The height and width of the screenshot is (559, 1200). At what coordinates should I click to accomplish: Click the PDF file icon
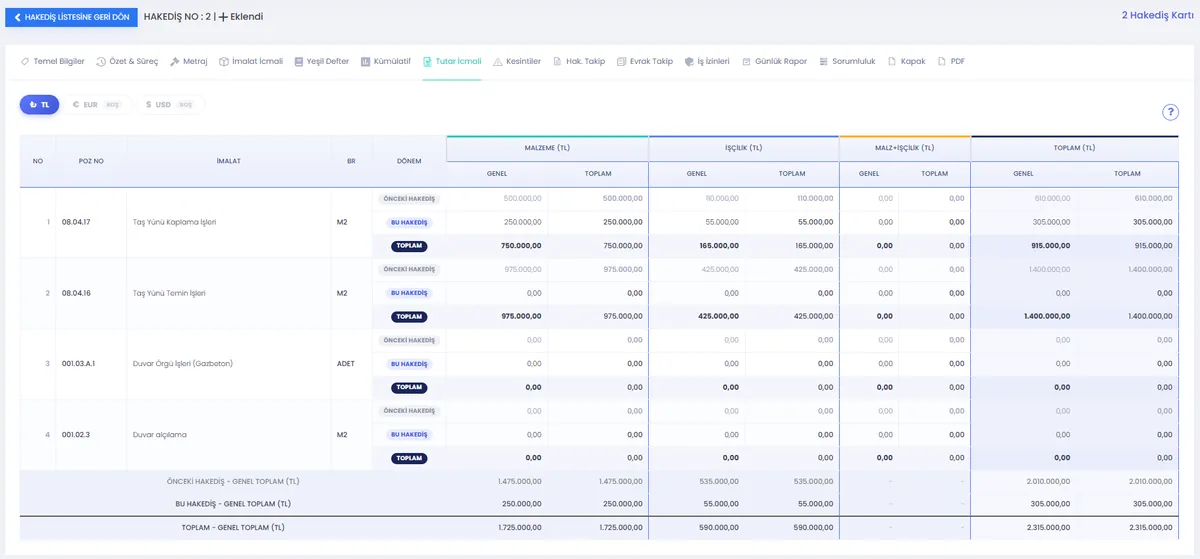[x=941, y=61]
